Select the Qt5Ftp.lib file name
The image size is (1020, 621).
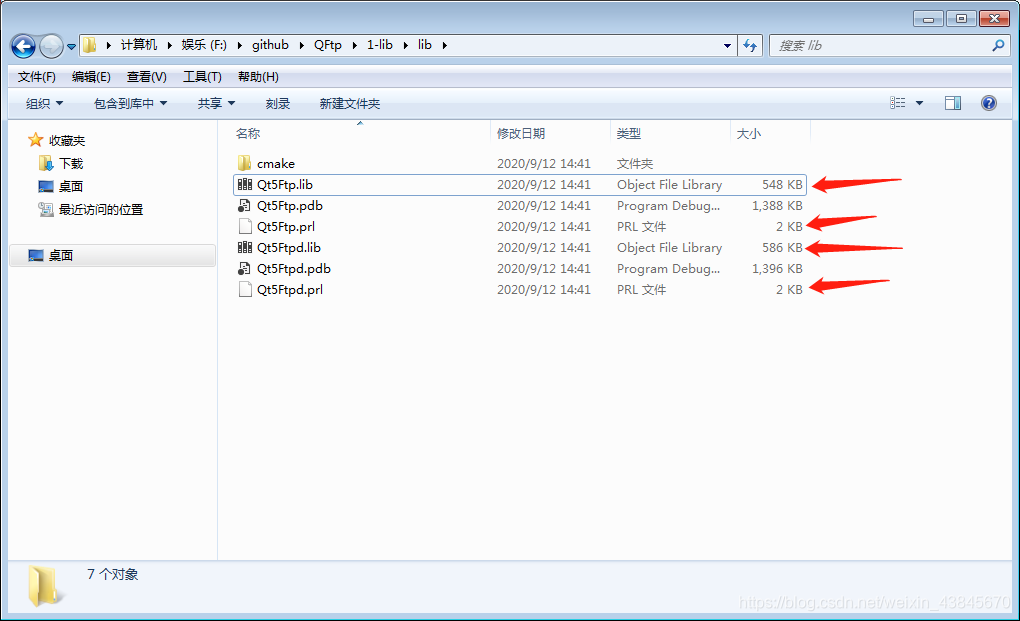click(285, 185)
